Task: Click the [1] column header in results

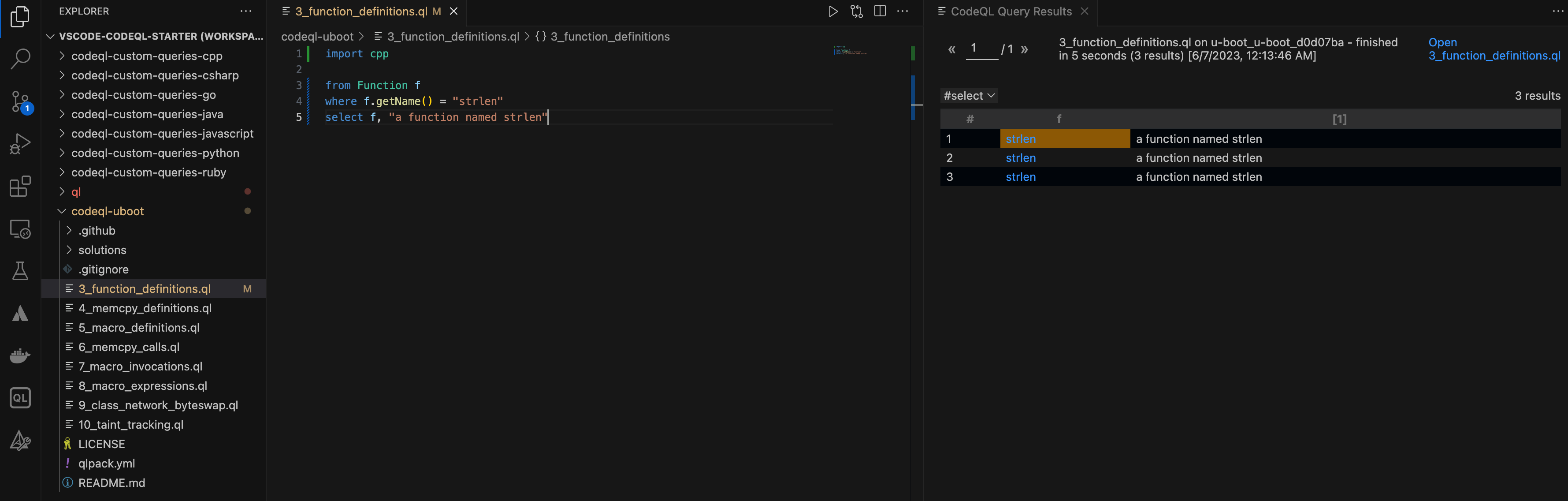Action: 1339,120
